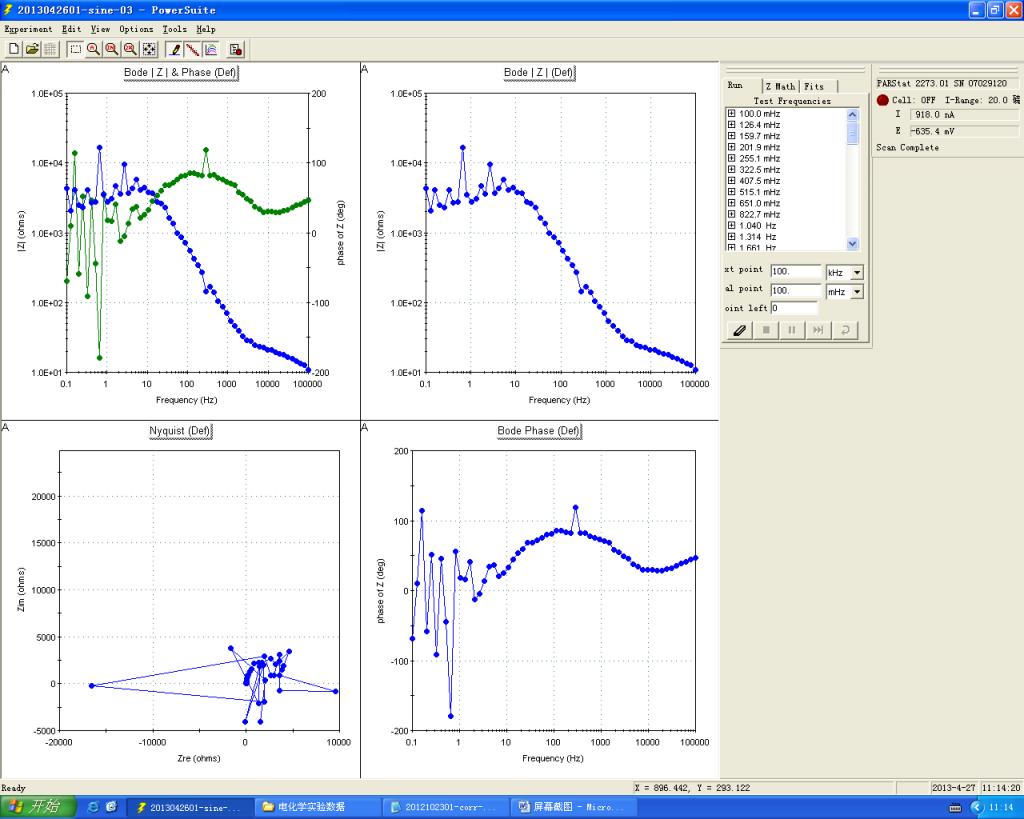Select the dashed rectangle selection tool
This screenshot has height=819, width=1024.
(x=76, y=49)
